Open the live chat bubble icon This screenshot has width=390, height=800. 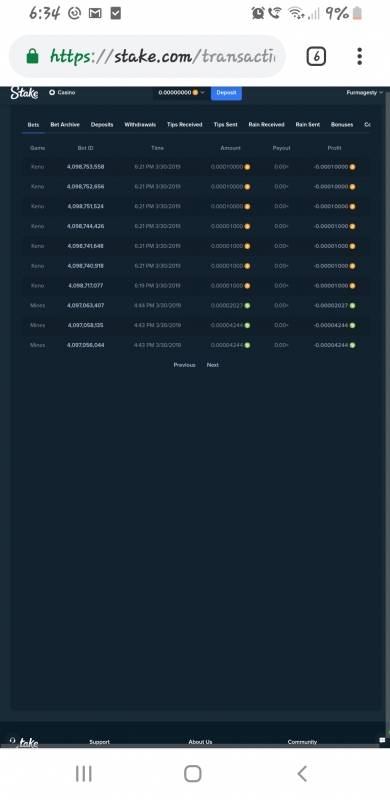(x=382, y=740)
